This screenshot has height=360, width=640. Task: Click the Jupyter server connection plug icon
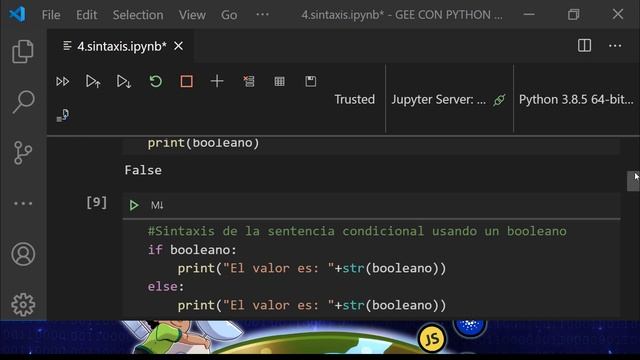[499, 100]
